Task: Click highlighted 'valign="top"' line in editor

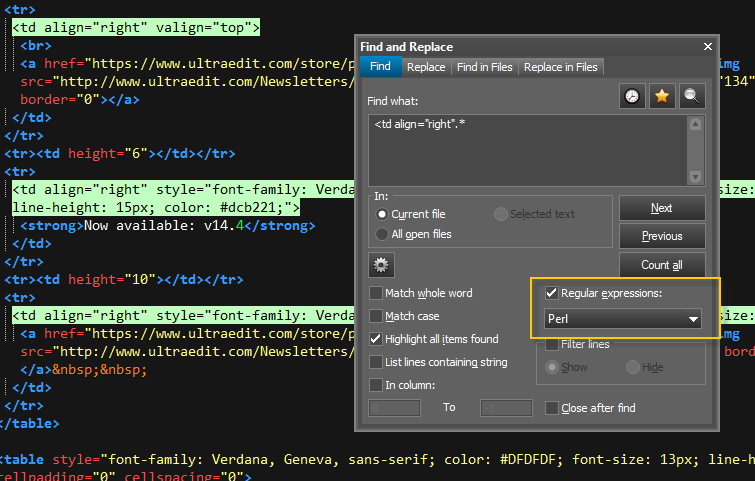Action: point(136,27)
